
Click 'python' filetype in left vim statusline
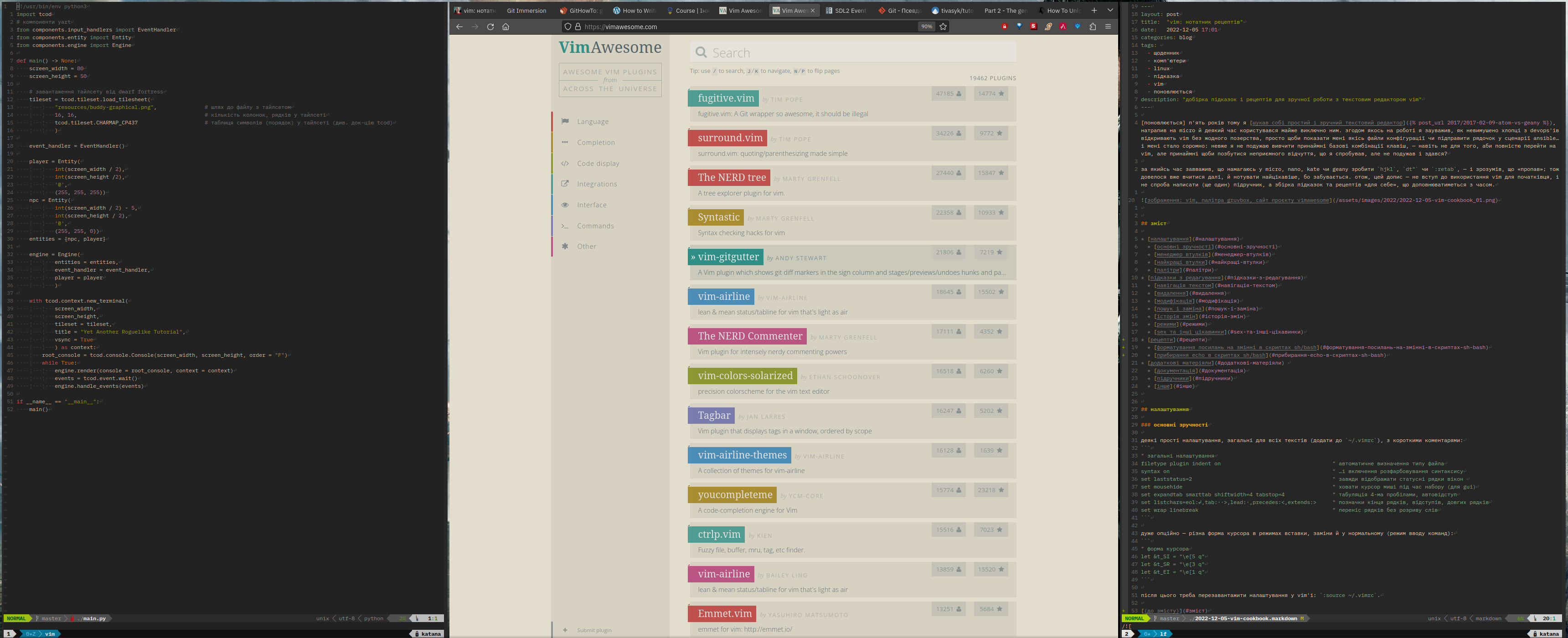[373, 618]
